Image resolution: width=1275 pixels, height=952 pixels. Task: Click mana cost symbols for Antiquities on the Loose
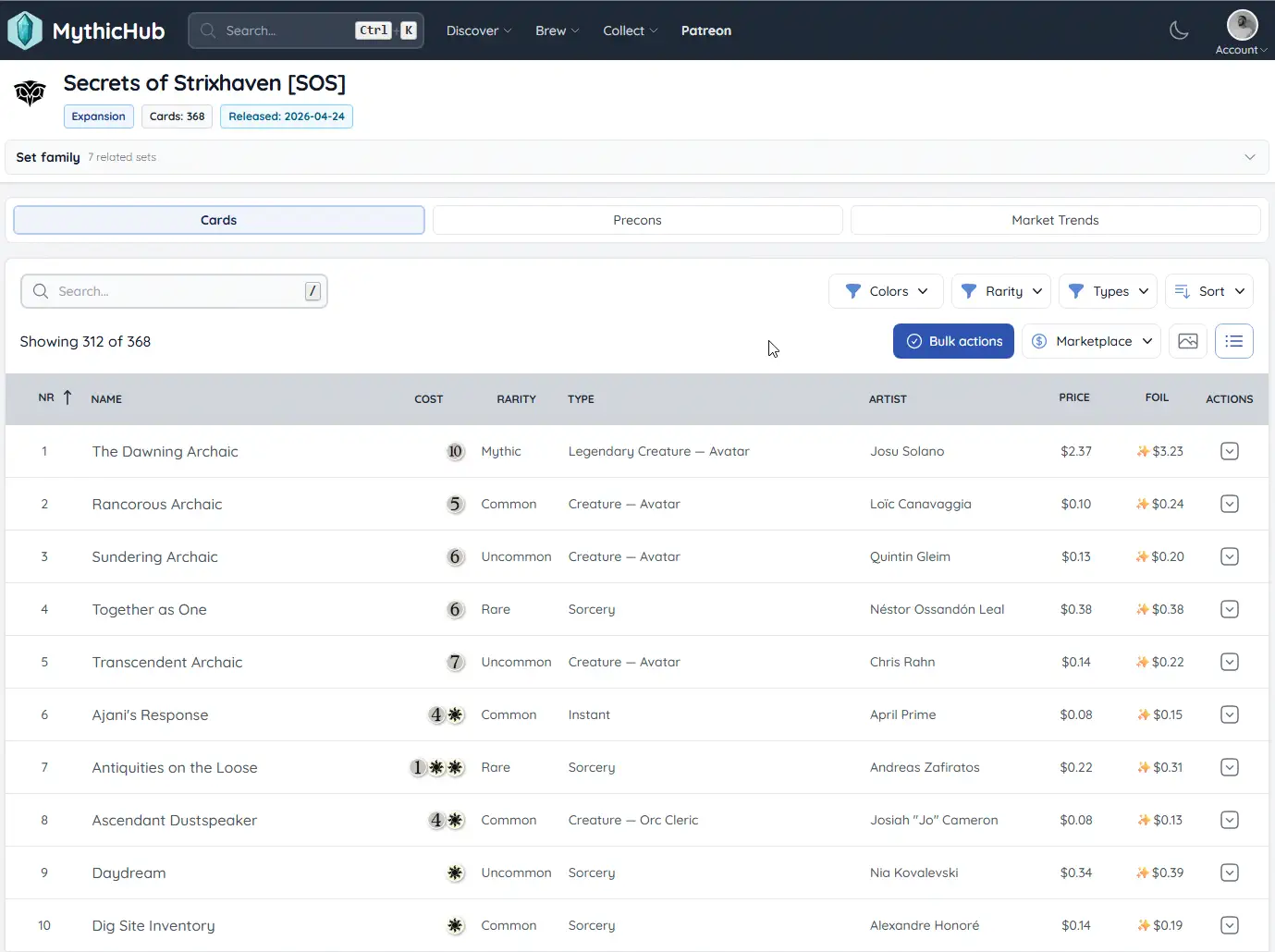pyautogui.click(x=436, y=767)
